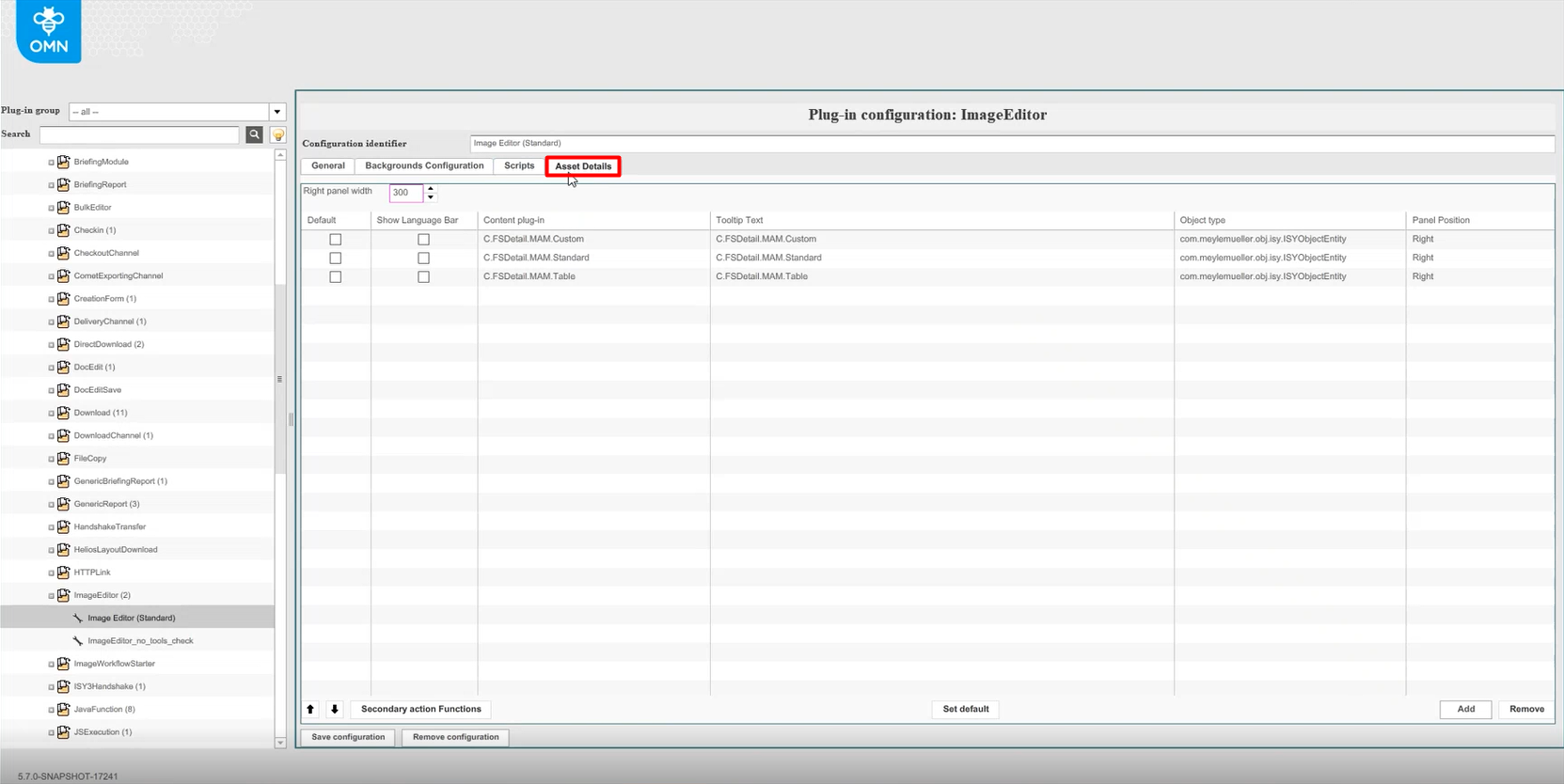Open the Plug-in group dropdown
1564x784 pixels.
point(277,112)
